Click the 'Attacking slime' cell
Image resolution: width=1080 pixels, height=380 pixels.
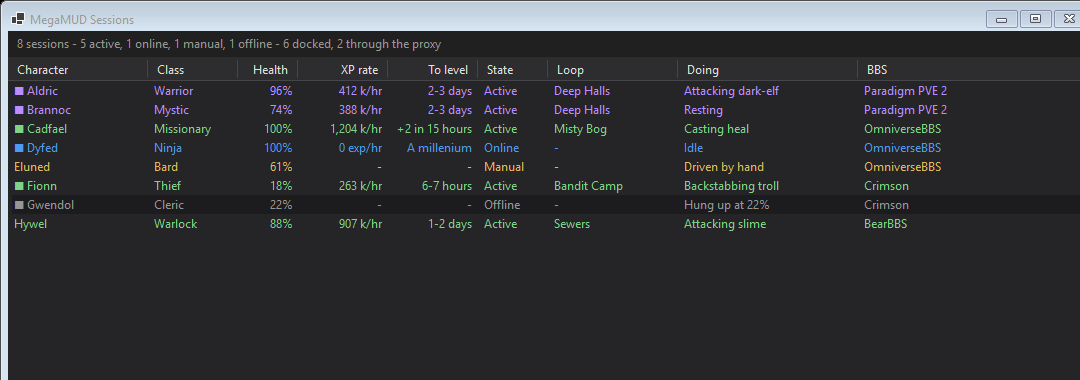pyautogui.click(x=725, y=224)
